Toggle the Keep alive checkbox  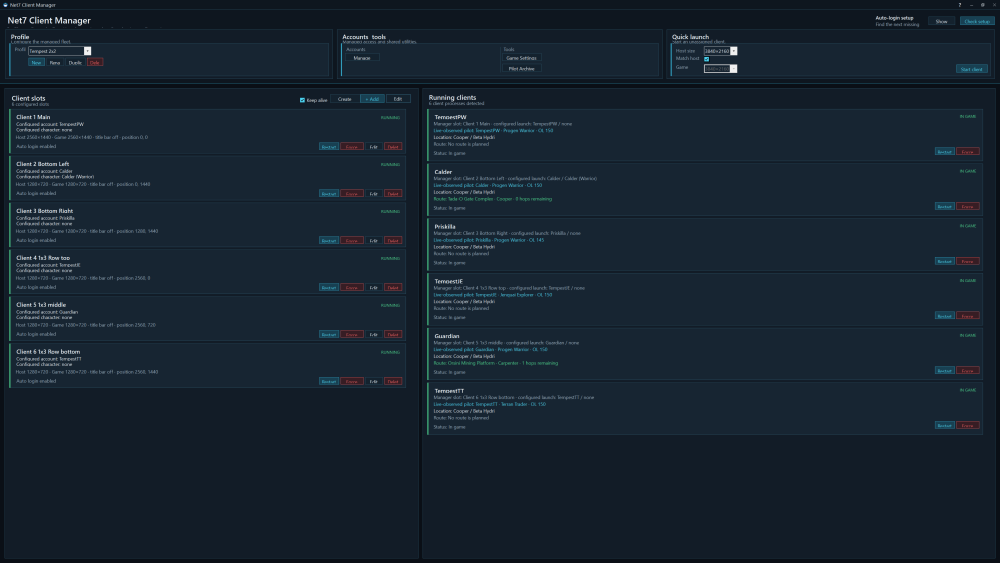302,100
